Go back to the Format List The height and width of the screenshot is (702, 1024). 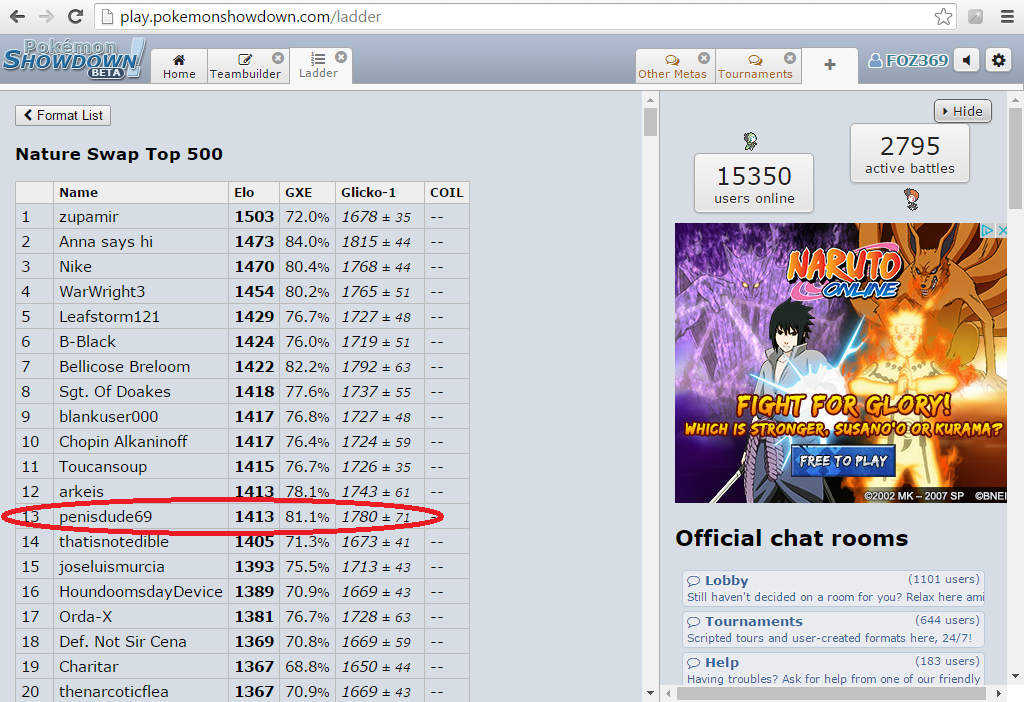point(63,116)
